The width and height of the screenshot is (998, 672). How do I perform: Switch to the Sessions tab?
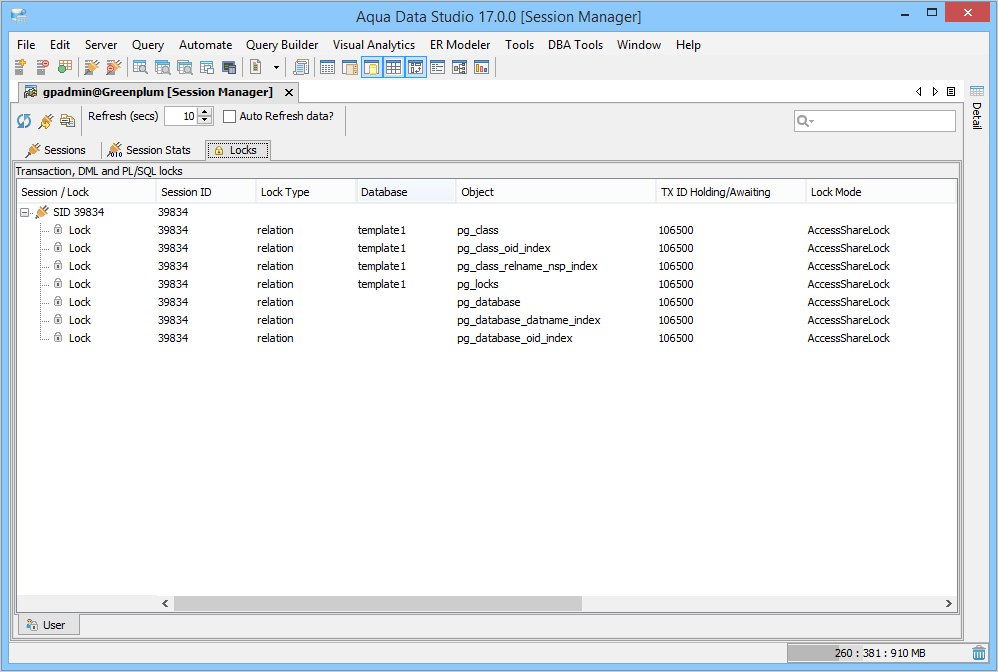(x=55, y=150)
